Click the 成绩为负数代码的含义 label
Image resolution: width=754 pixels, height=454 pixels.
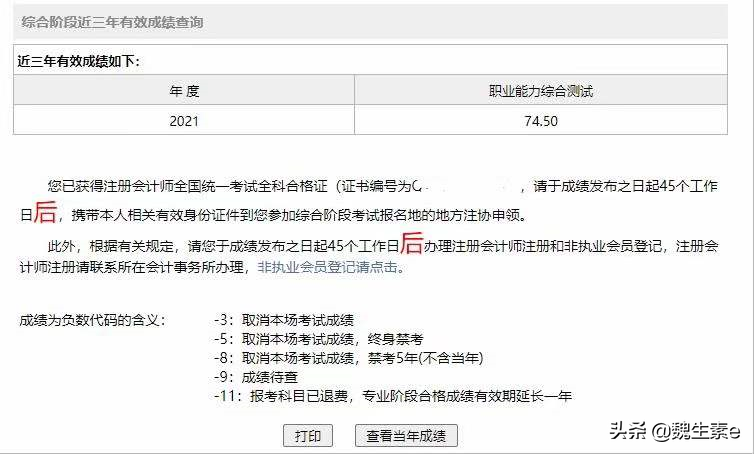(x=92, y=320)
